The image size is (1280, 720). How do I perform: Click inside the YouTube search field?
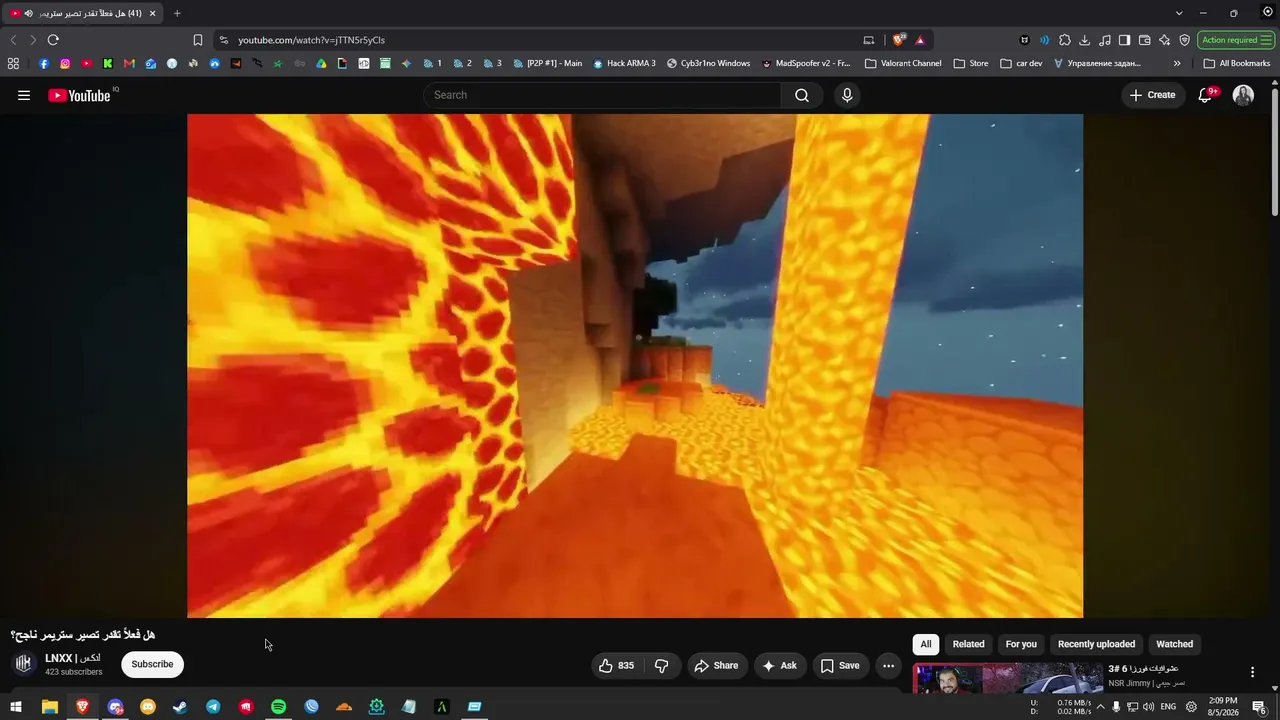click(x=602, y=95)
